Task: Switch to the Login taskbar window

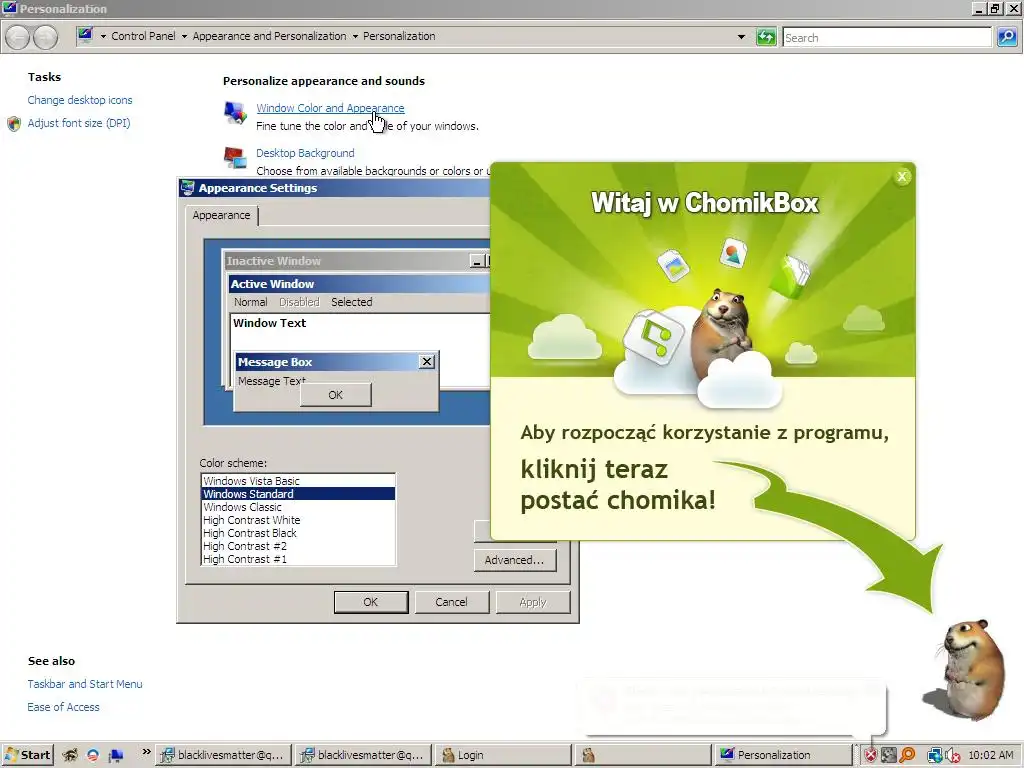Action: coord(502,755)
